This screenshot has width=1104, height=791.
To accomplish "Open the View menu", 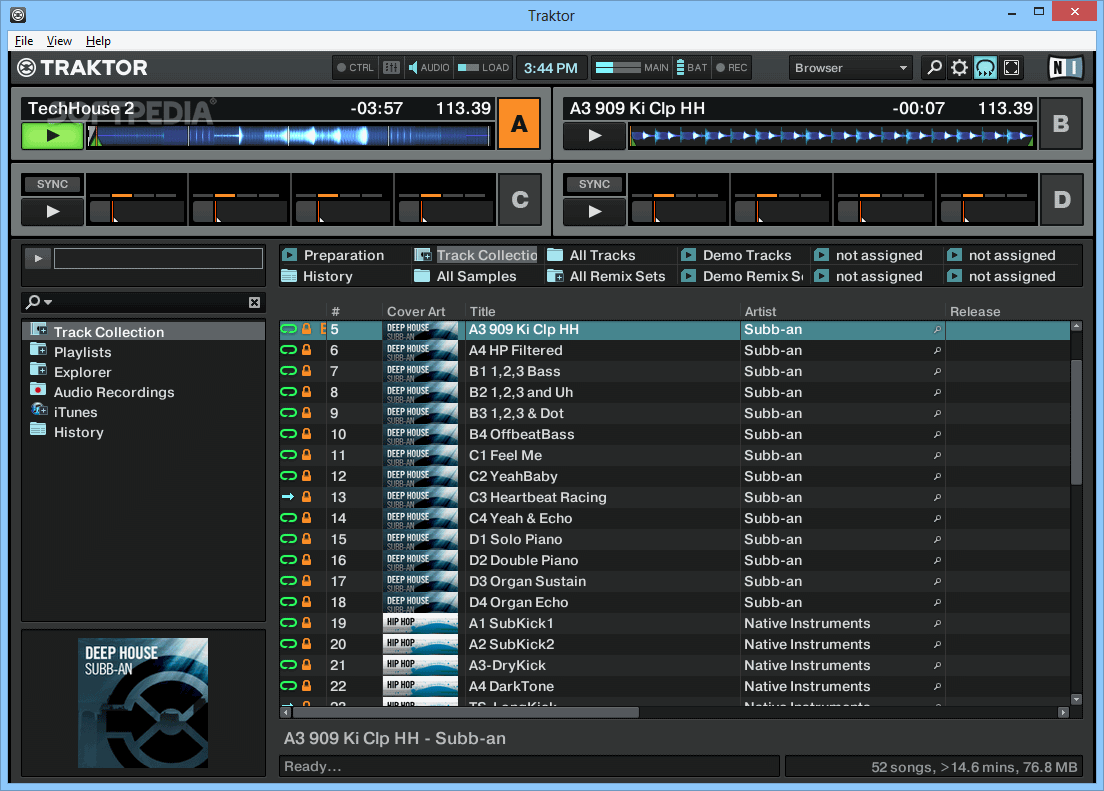I will click(59, 41).
